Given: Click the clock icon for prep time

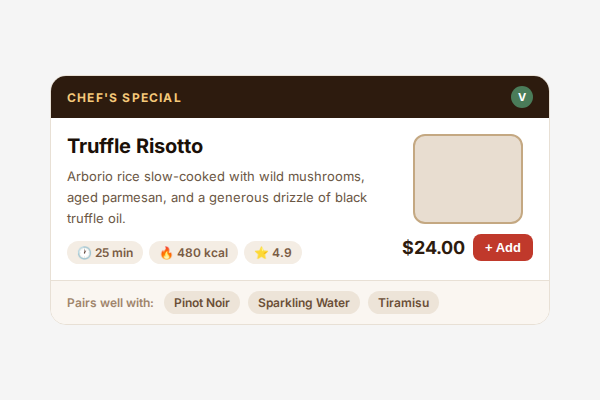Looking at the screenshot, I should (x=84, y=253).
